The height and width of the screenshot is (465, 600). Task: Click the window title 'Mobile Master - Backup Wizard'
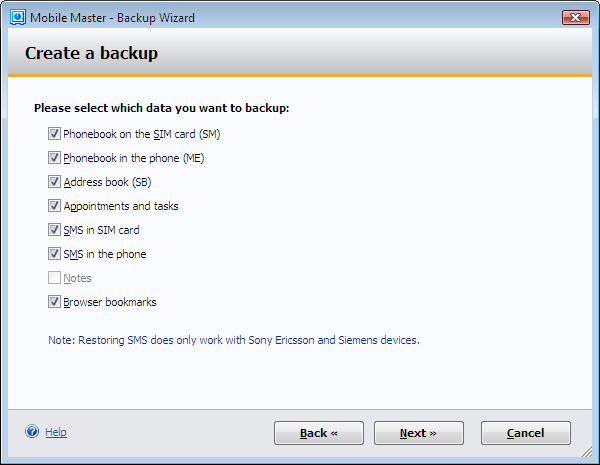tap(112, 18)
